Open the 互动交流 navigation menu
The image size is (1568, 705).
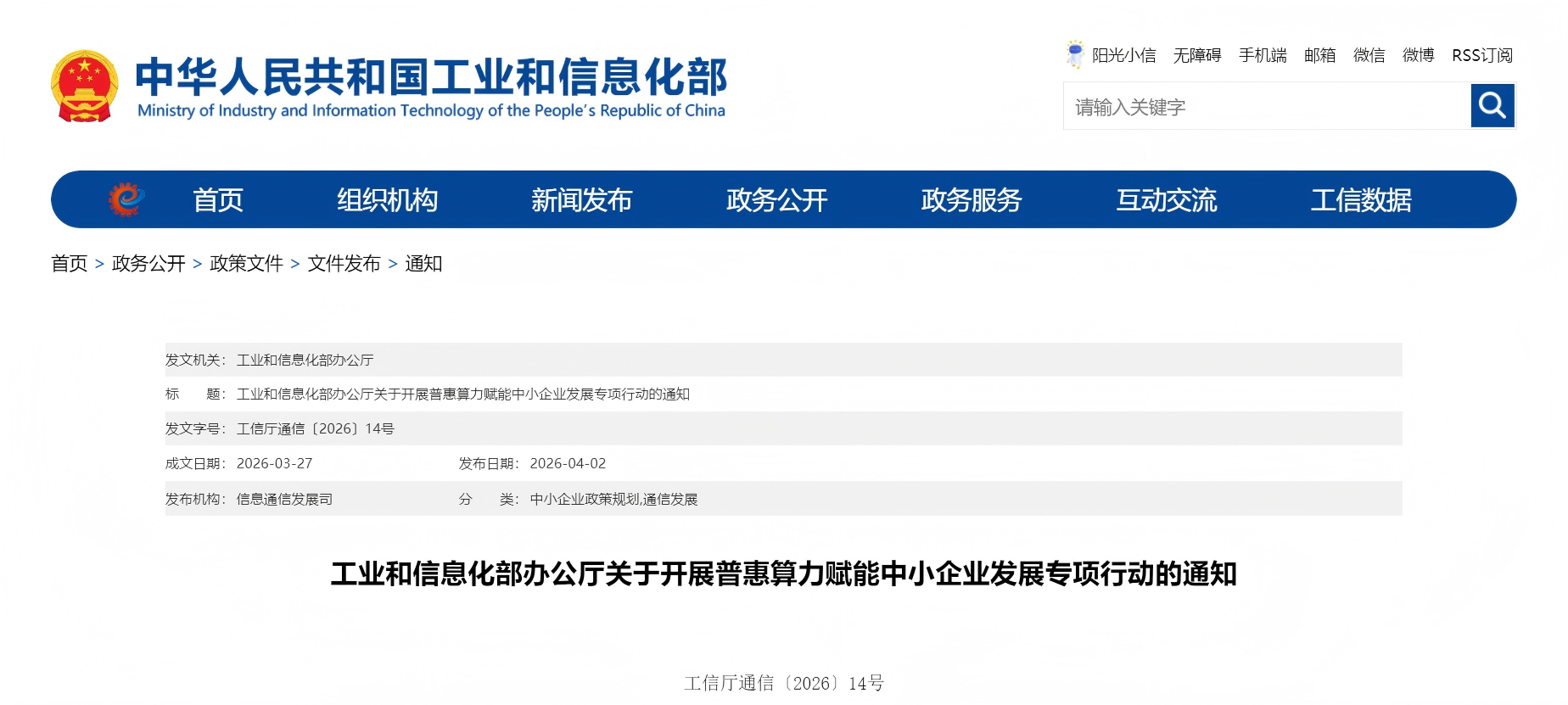1167,200
